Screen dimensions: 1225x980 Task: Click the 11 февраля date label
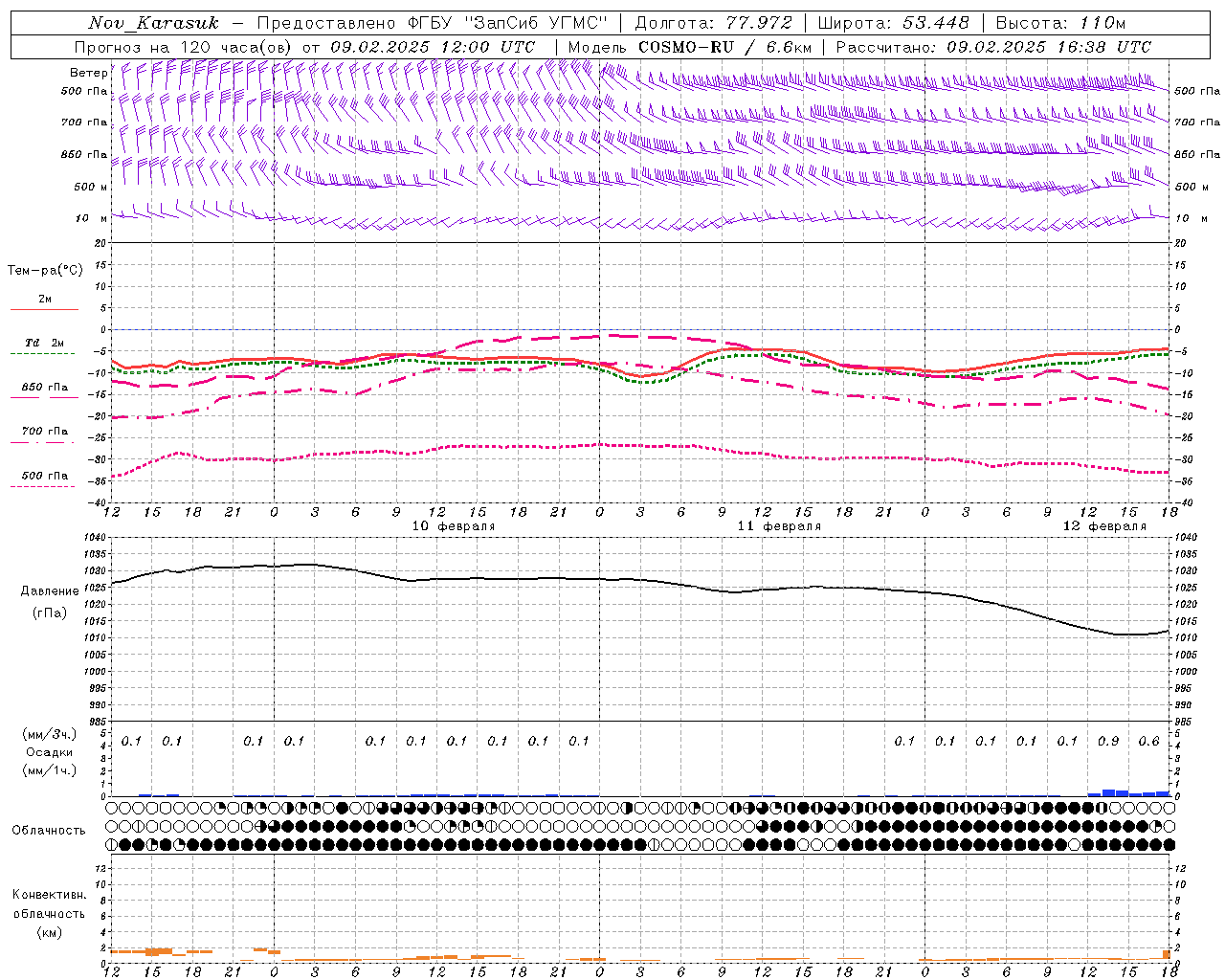tap(779, 526)
